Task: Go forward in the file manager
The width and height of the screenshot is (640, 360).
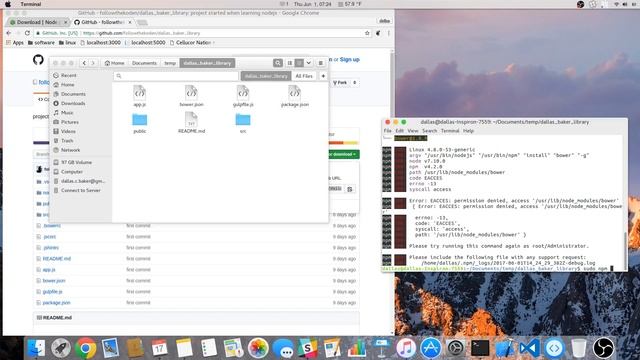Action: tap(93, 63)
